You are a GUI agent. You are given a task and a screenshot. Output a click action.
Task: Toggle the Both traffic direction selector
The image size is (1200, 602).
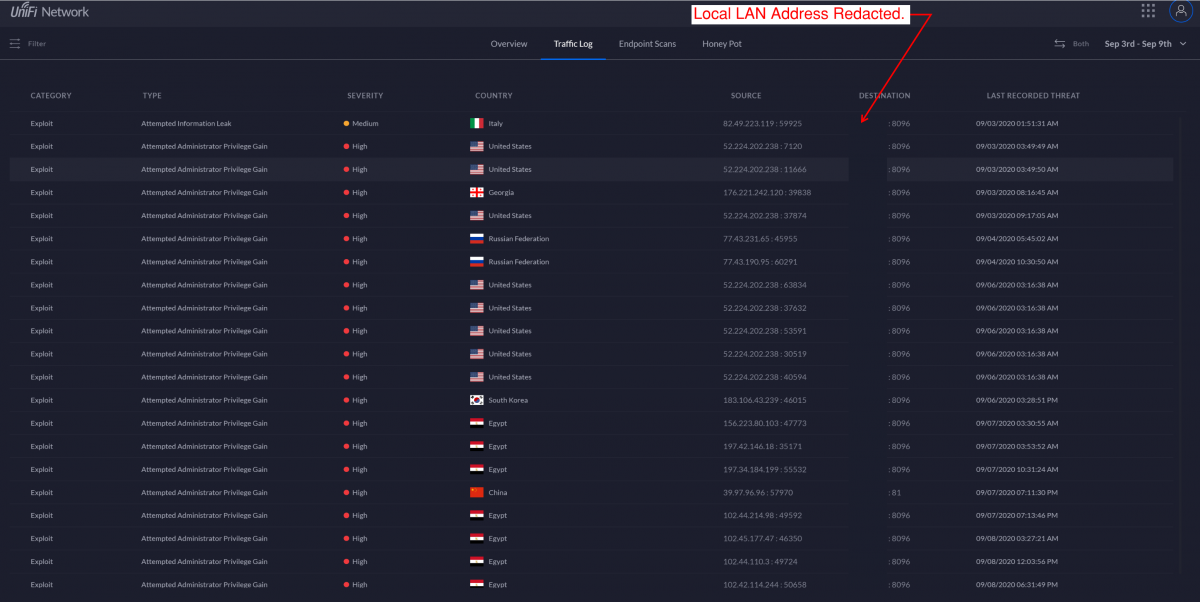1072,44
